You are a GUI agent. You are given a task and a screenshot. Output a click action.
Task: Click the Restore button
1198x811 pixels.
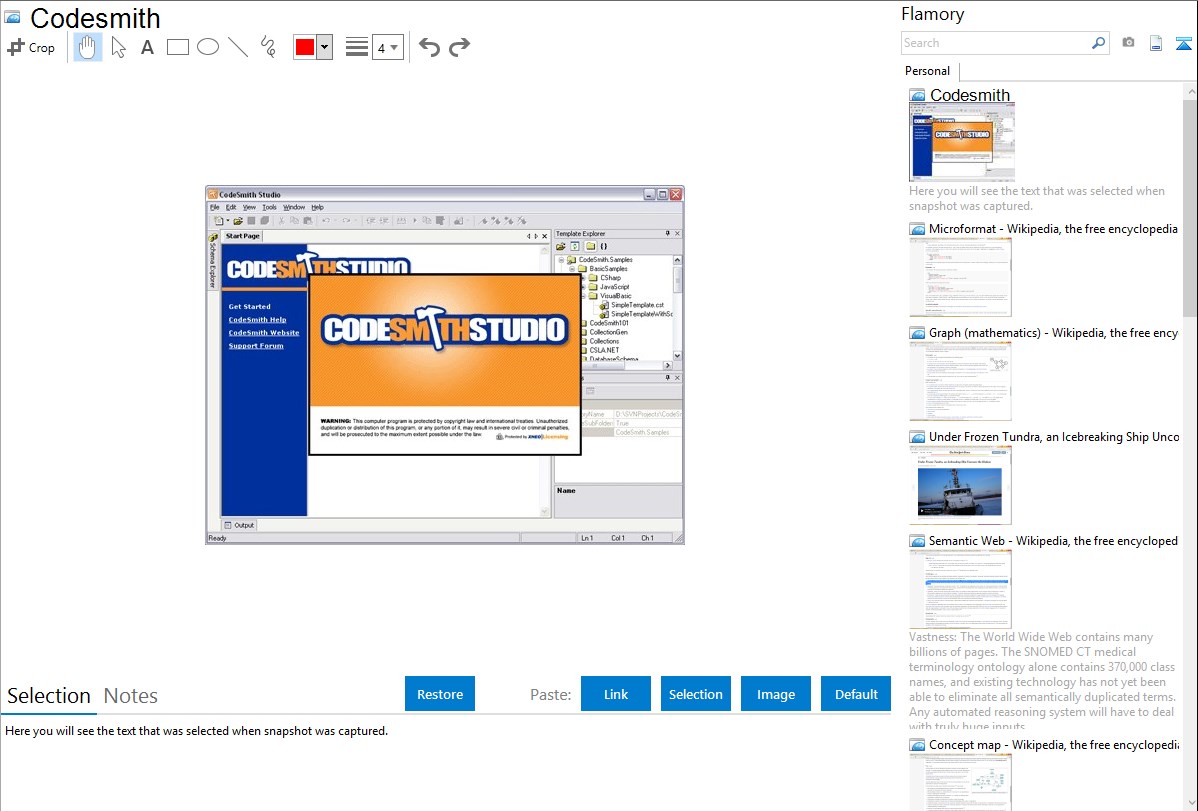coord(440,694)
